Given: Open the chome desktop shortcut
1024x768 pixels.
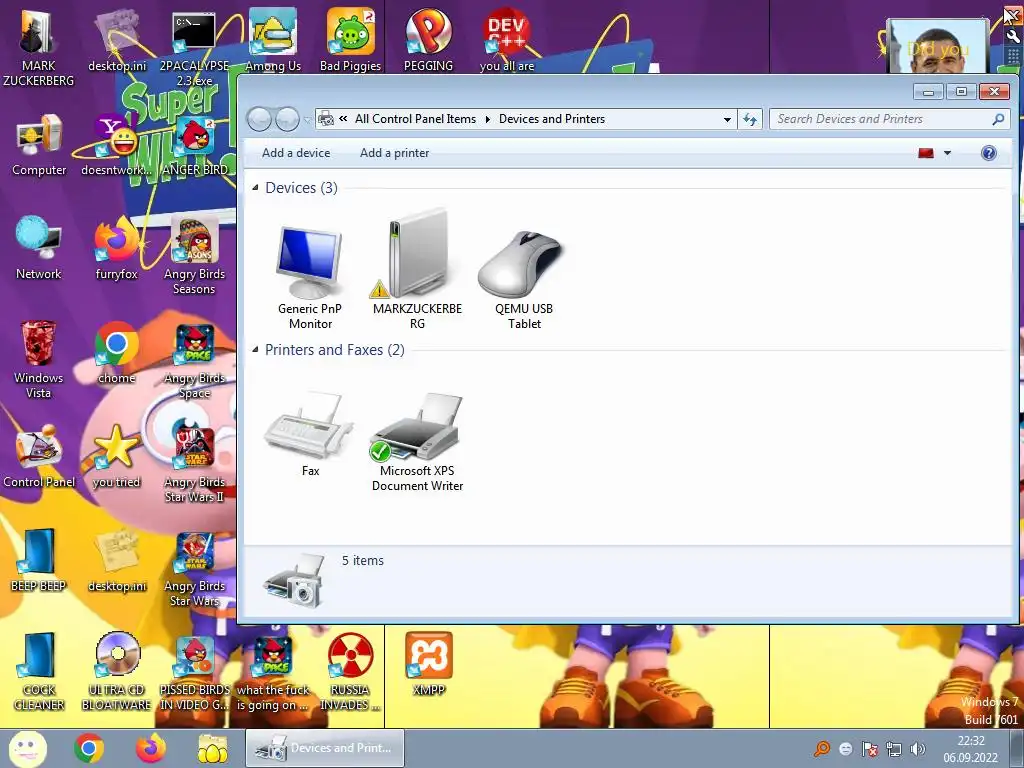Looking at the screenshot, I should [x=117, y=353].
